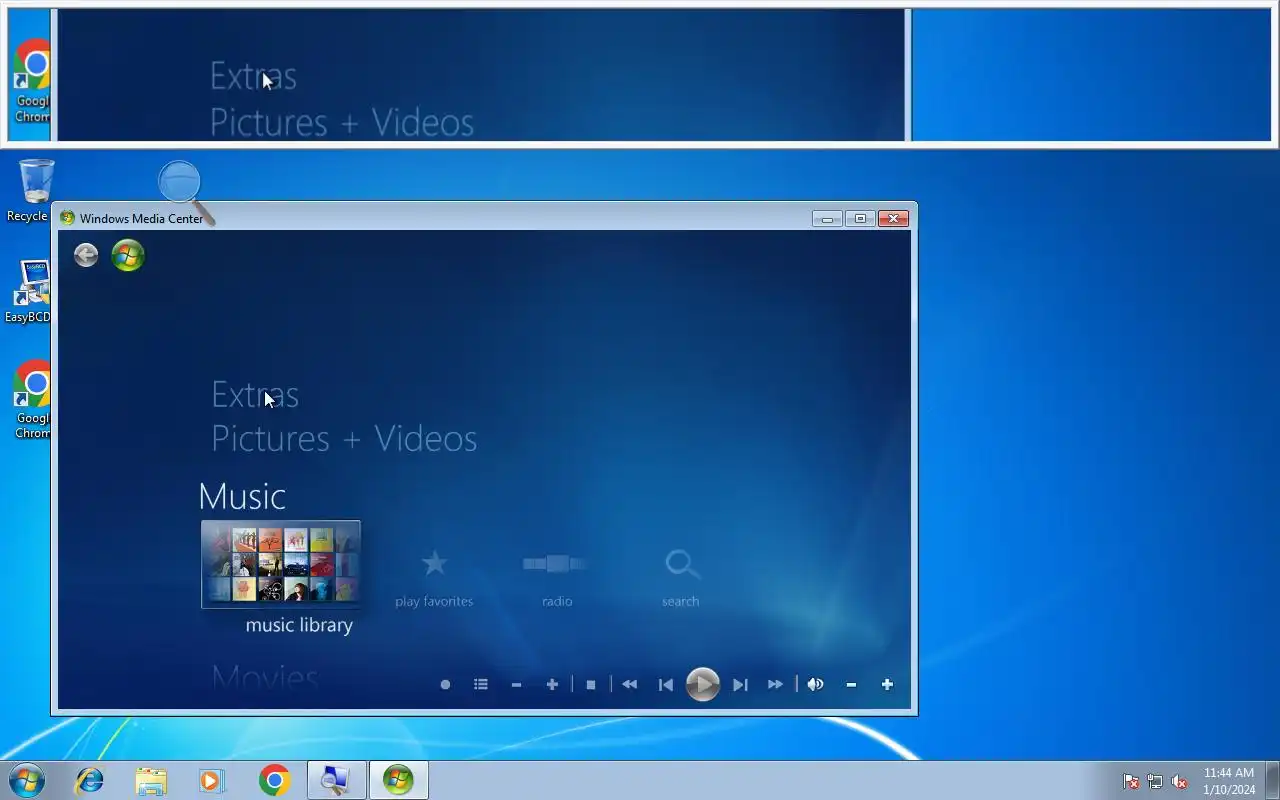The image size is (1280, 800).
Task: Open the EasyBCD desktop shortcut
Action: (x=30, y=292)
